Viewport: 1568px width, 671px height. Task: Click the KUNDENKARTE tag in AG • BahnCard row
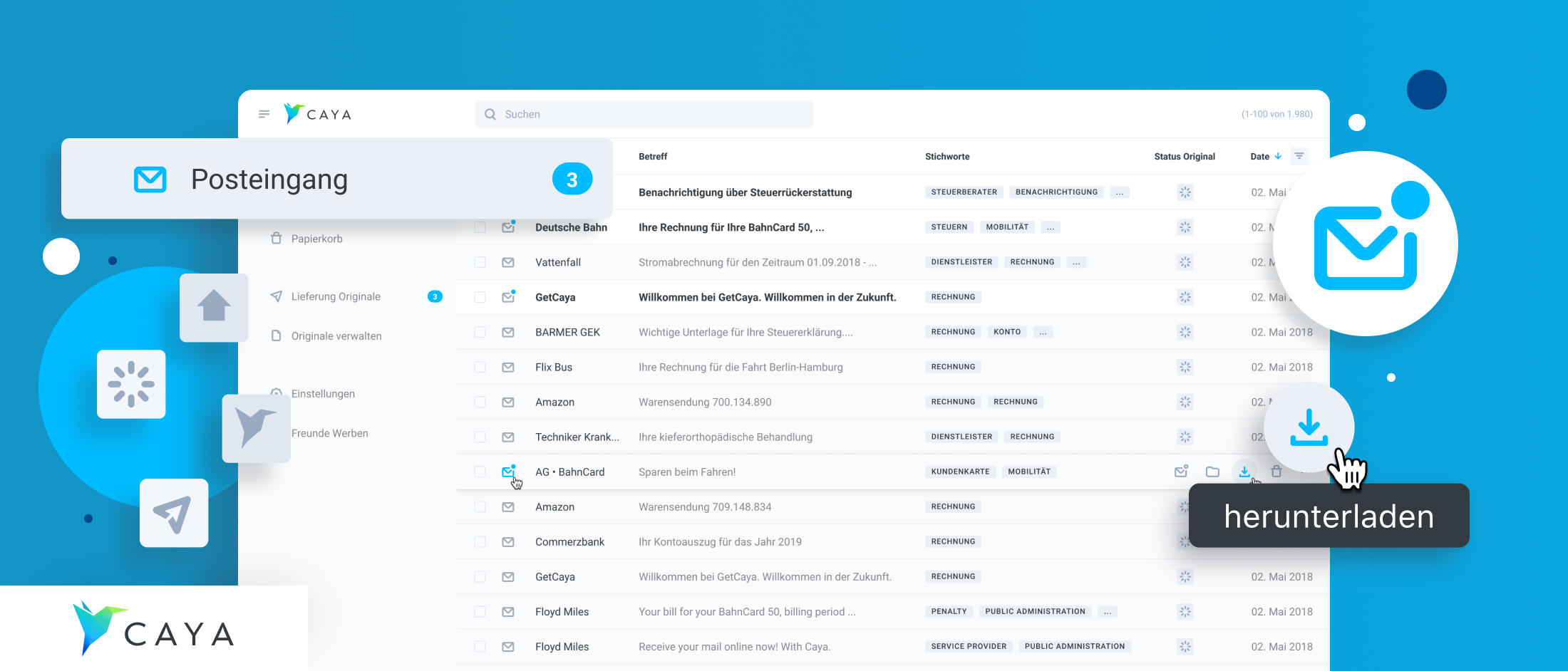click(960, 472)
